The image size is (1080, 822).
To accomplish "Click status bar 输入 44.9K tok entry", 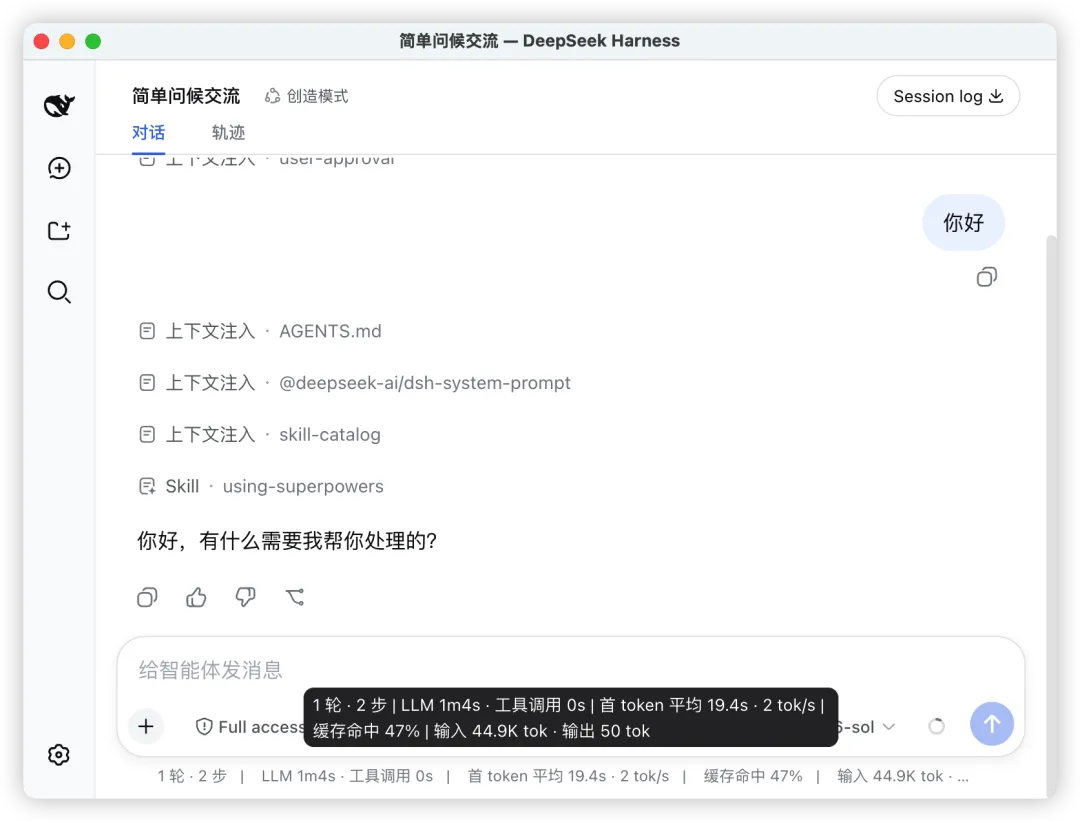I will point(890,777).
